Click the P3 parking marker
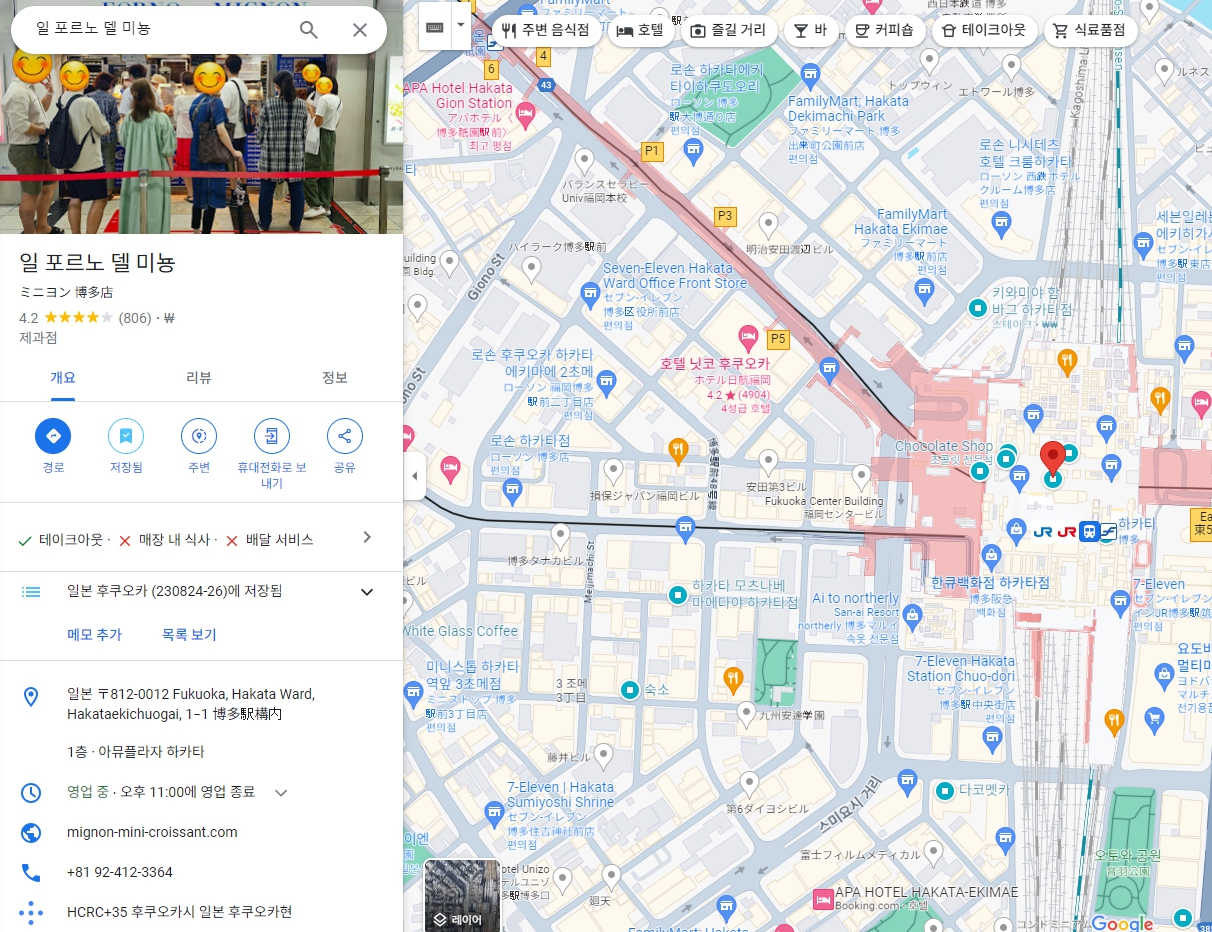The width and height of the screenshot is (1212, 932). click(724, 215)
